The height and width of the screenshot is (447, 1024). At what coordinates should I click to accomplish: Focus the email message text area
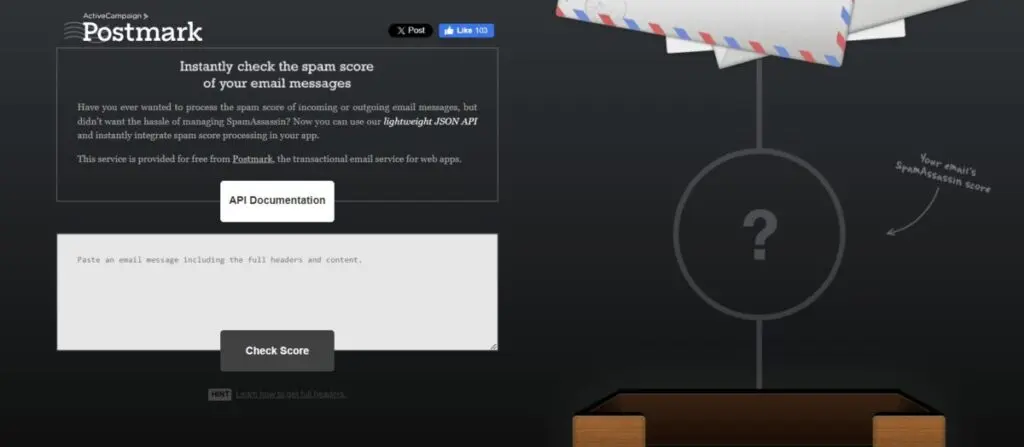[x=277, y=292]
